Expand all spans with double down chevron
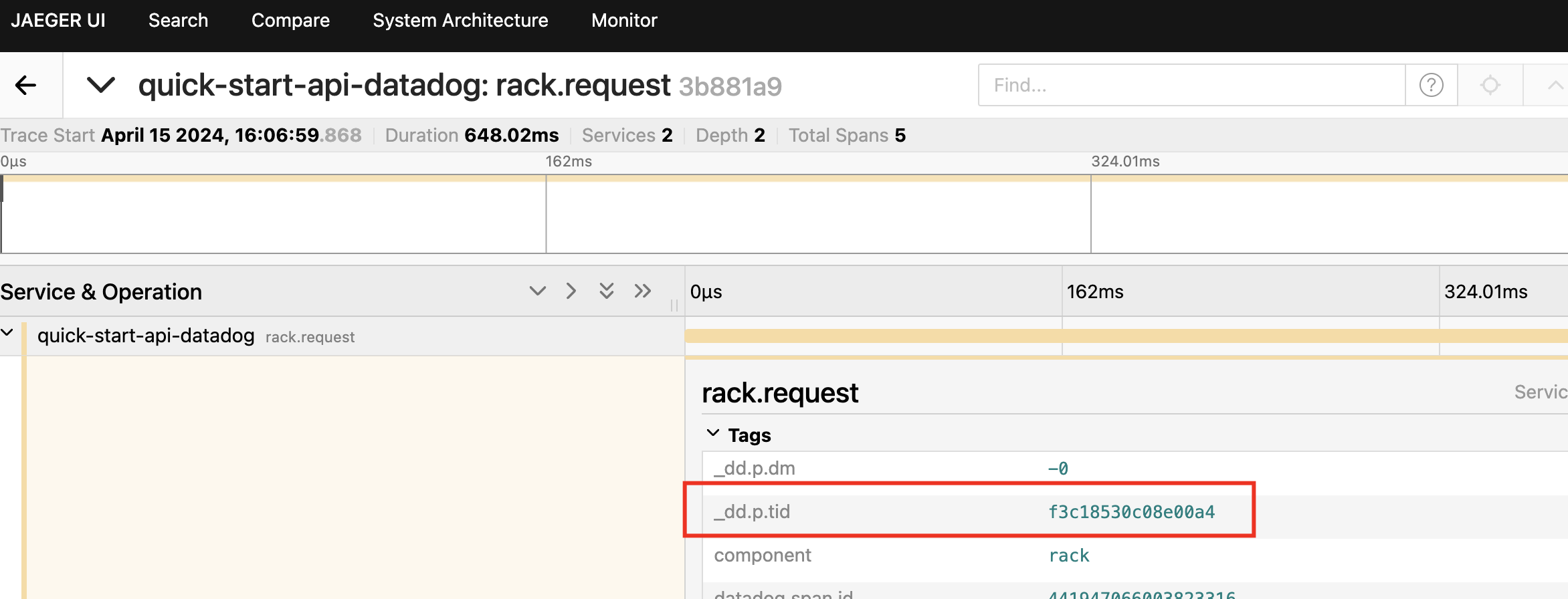Image resolution: width=1568 pixels, height=599 pixels. (607, 291)
